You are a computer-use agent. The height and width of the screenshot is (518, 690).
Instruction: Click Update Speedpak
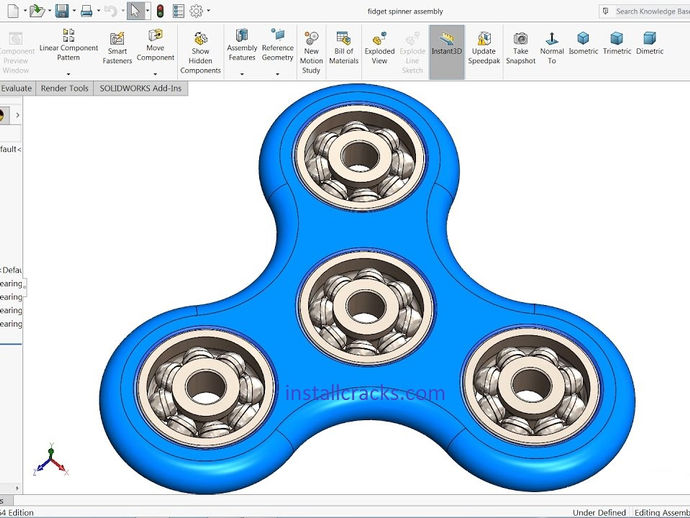pos(484,48)
